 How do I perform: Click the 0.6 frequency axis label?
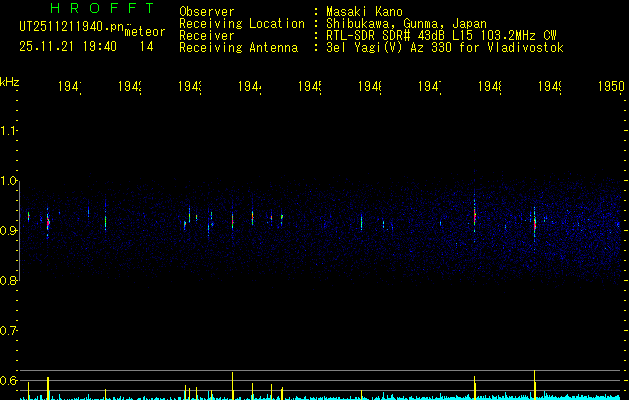9,380
